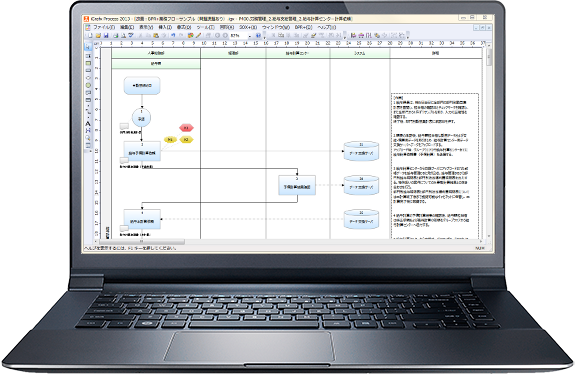Open the ヘルプ(H) menu
575x374 pixels.
click(327, 27)
